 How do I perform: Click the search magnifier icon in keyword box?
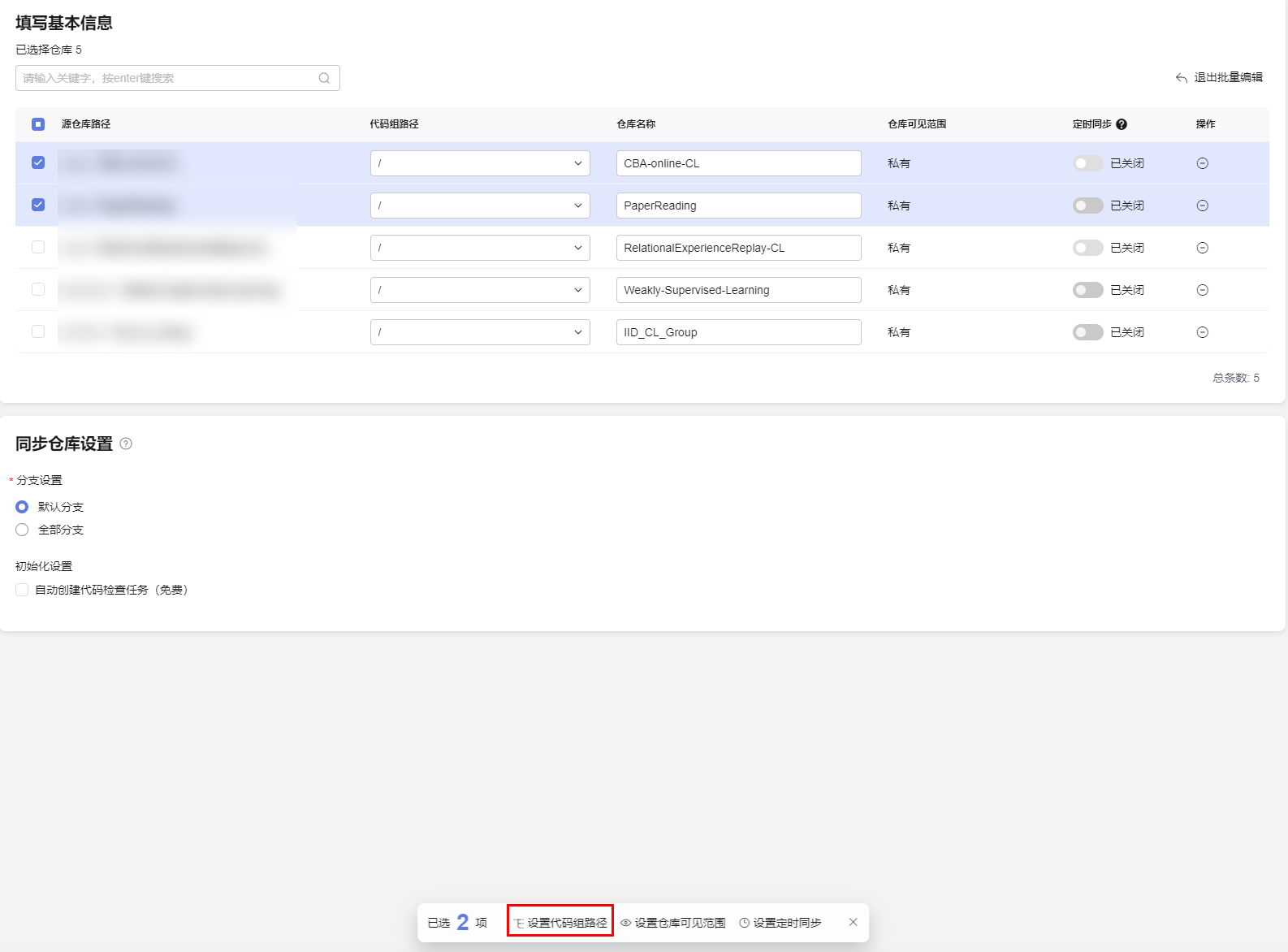[324, 78]
